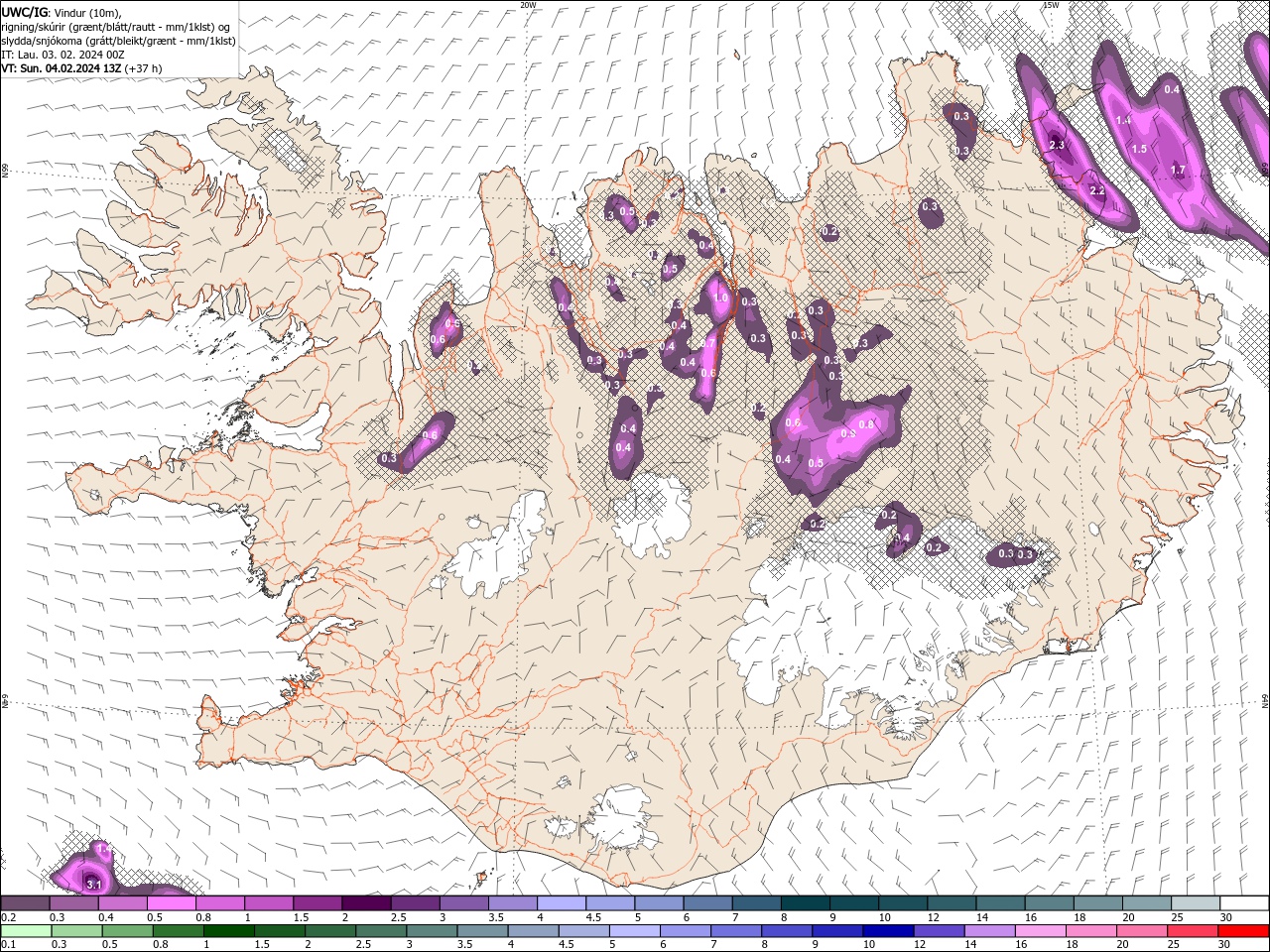Select the dark teal swatch labeled 8, top row
This screenshot has height=952, width=1270.
806,902
